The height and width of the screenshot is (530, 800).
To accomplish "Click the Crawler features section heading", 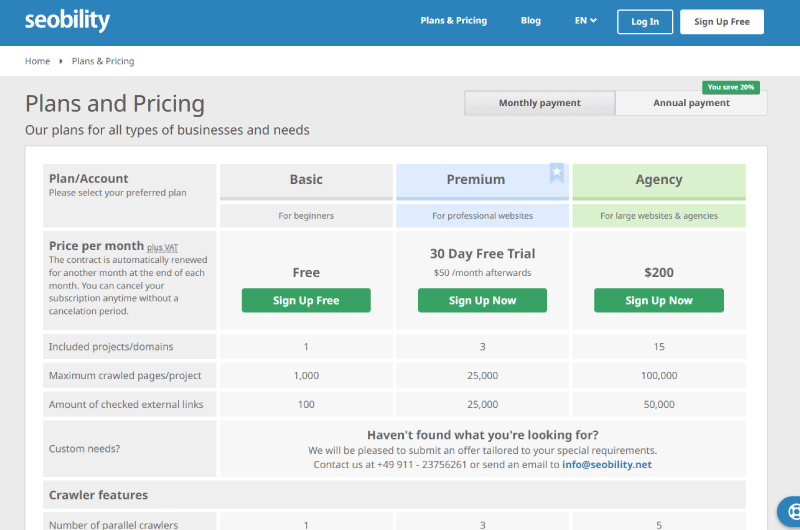I will pos(98,495).
